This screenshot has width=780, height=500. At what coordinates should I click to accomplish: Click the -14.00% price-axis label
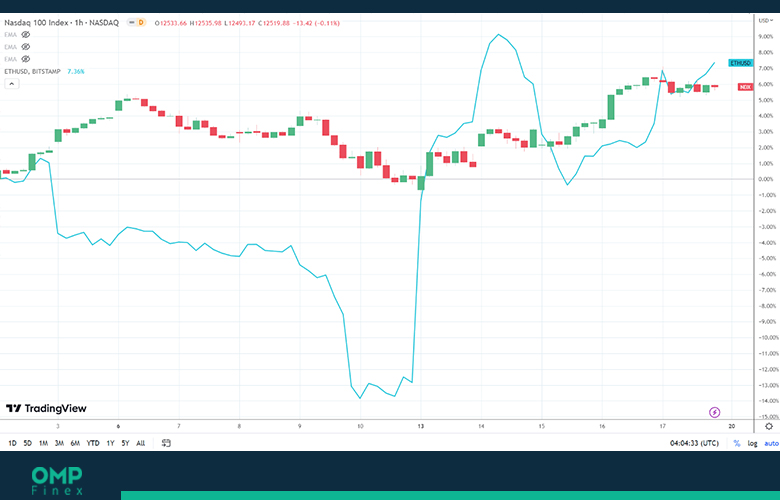[x=767, y=401]
